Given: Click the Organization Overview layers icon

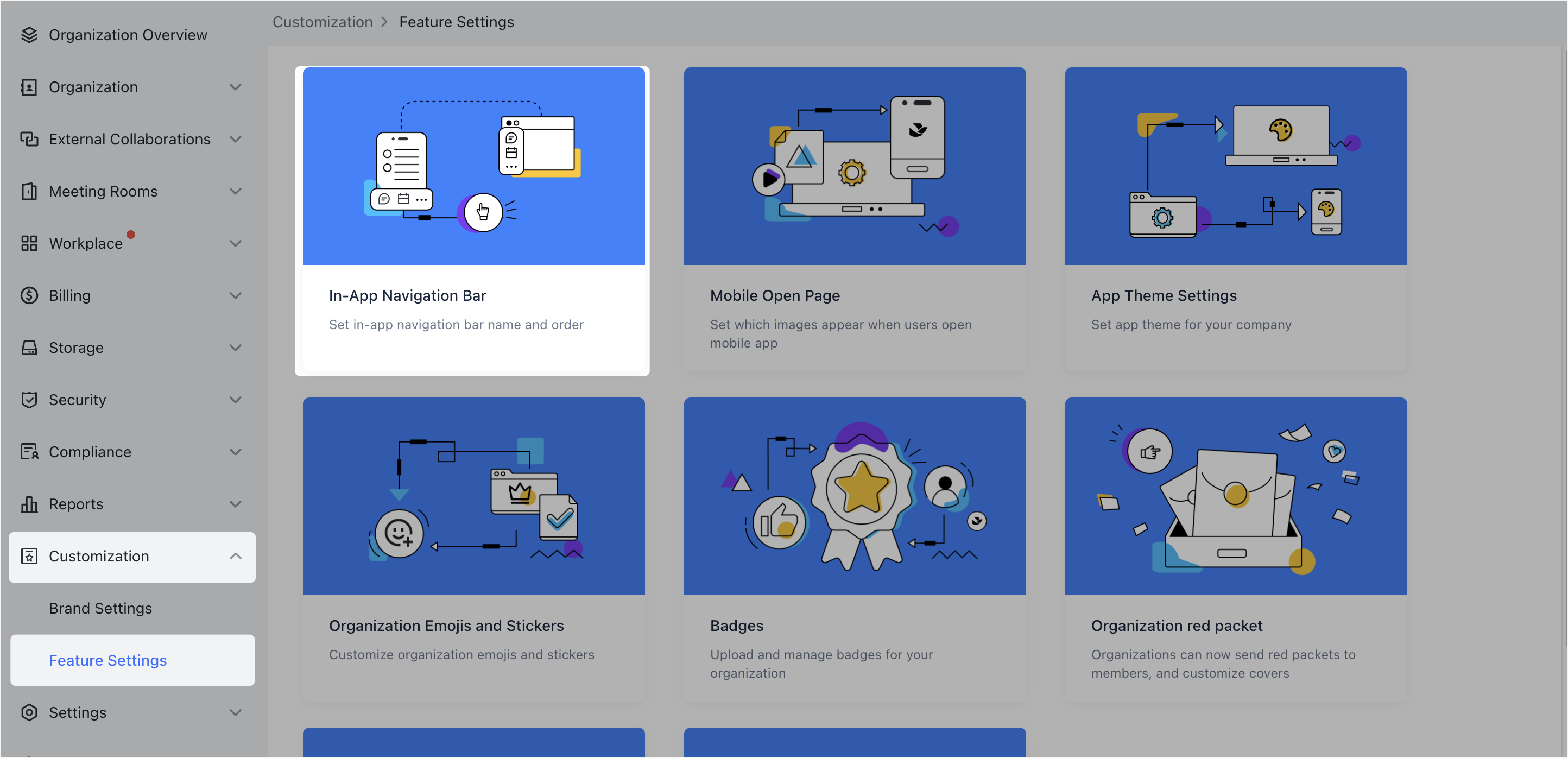Looking at the screenshot, I should click(x=29, y=35).
